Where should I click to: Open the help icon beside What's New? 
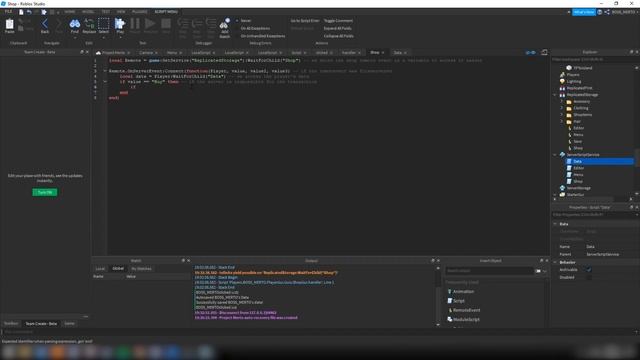click(600, 12)
